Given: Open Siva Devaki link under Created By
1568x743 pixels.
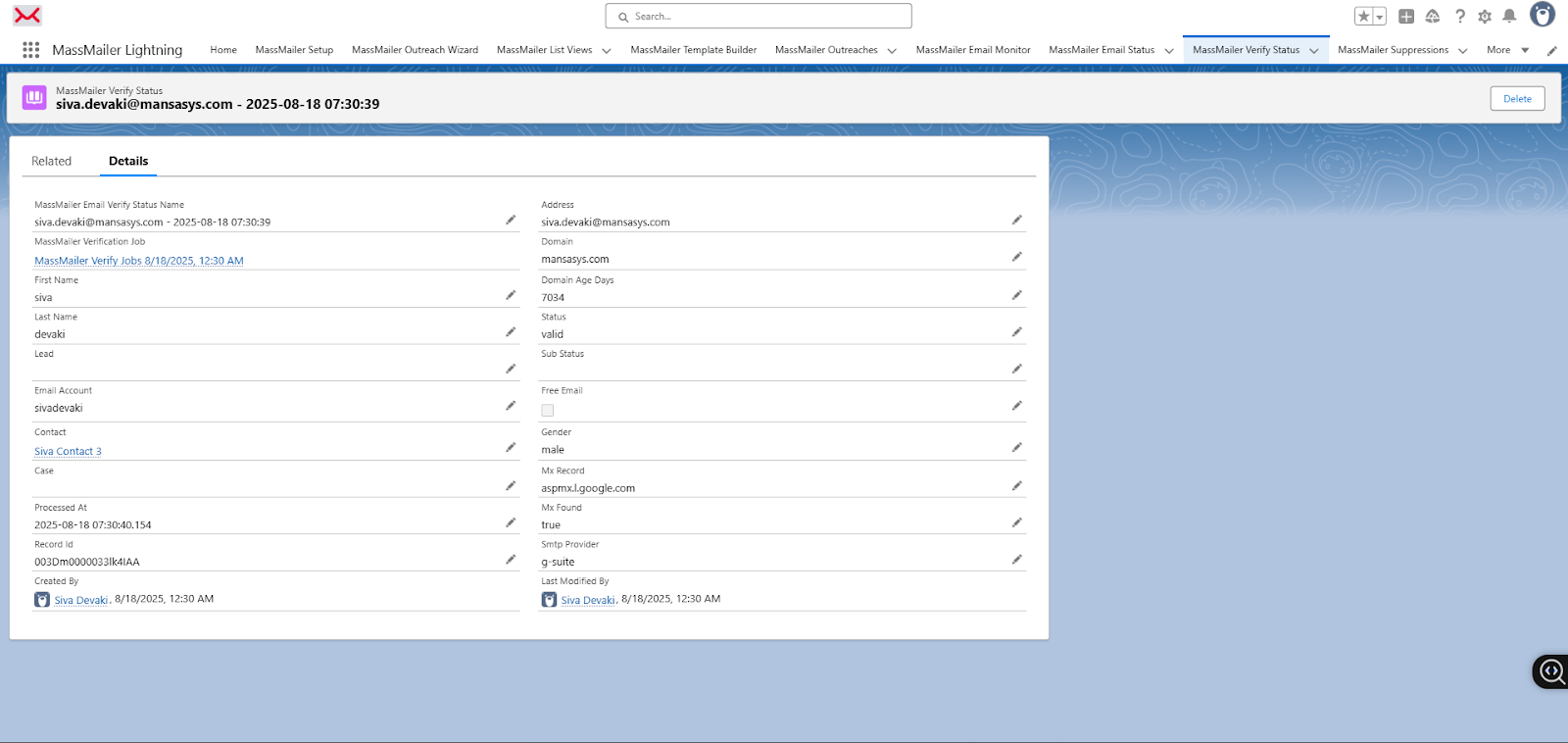Looking at the screenshot, I should [x=80, y=600].
